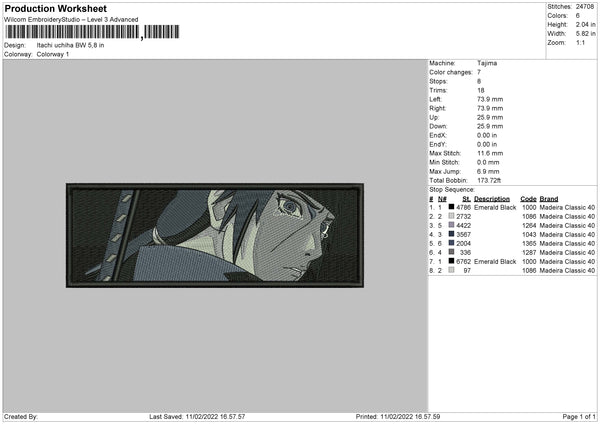Click the Right value 73.9 mm
This screenshot has height=424, width=600.
click(x=490, y=108)
